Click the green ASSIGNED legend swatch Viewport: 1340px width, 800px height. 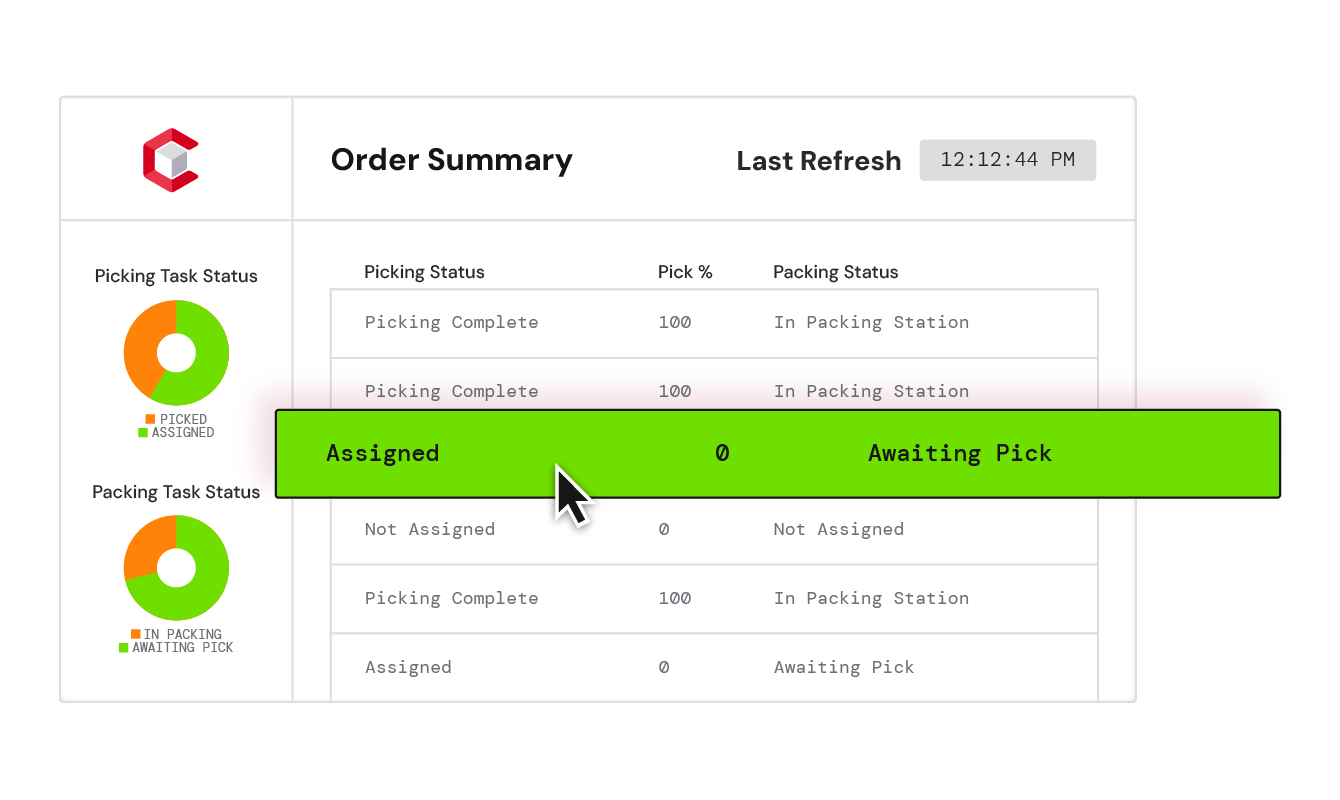click(143, 433)
